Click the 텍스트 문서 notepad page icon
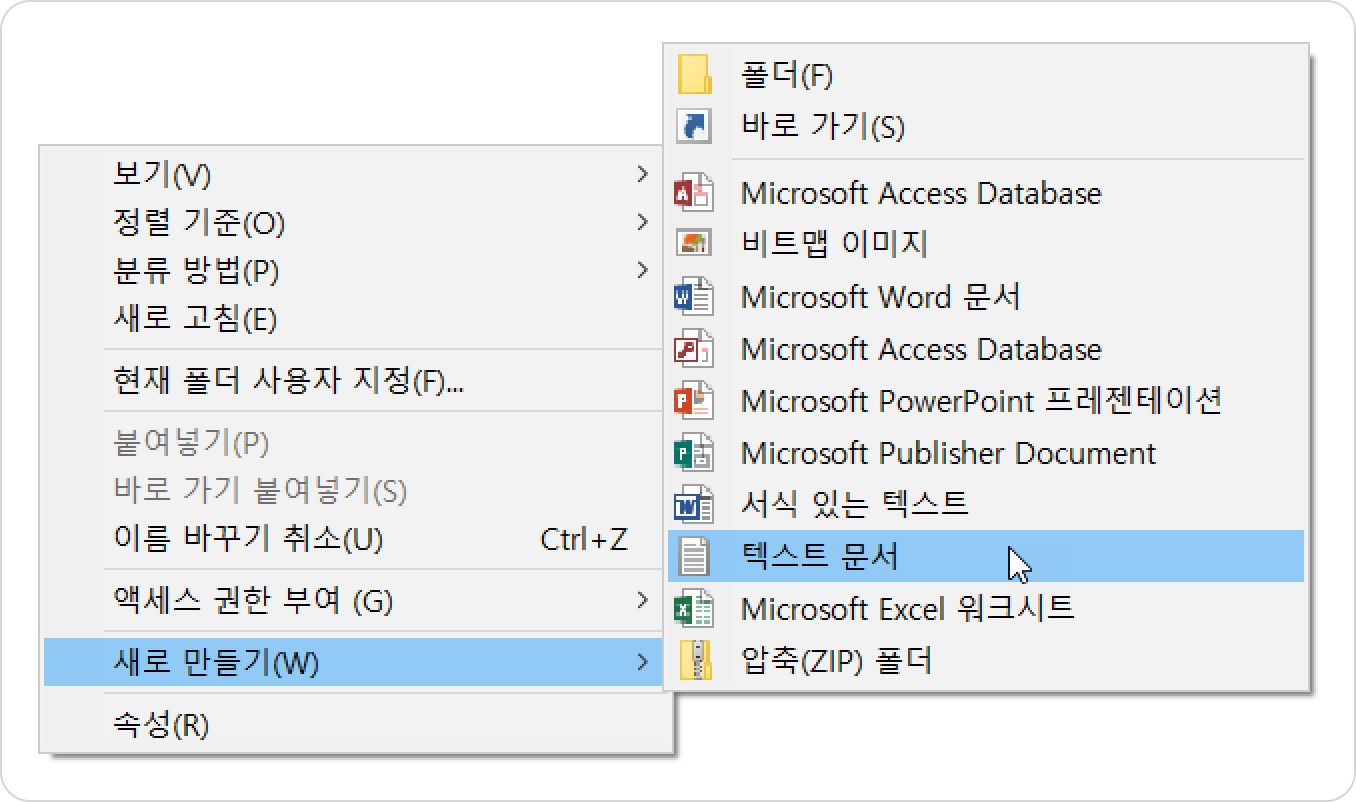1356x802 pixels. click(694, 556)
